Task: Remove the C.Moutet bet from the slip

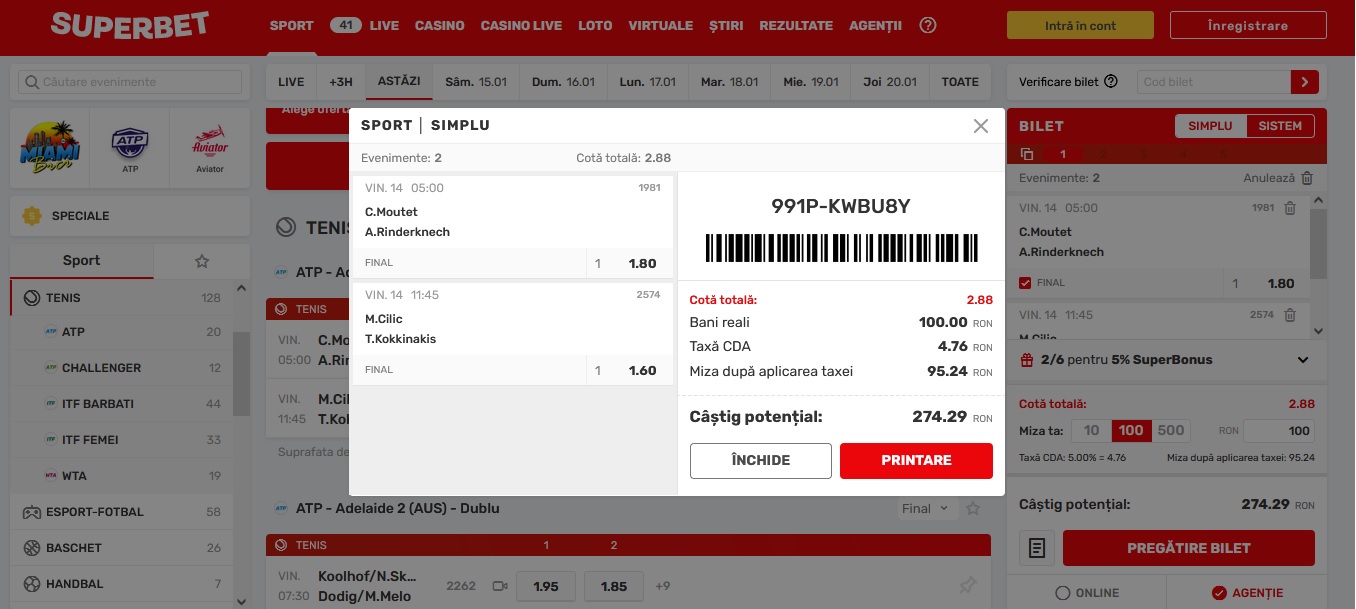Action: point(1290,208)
